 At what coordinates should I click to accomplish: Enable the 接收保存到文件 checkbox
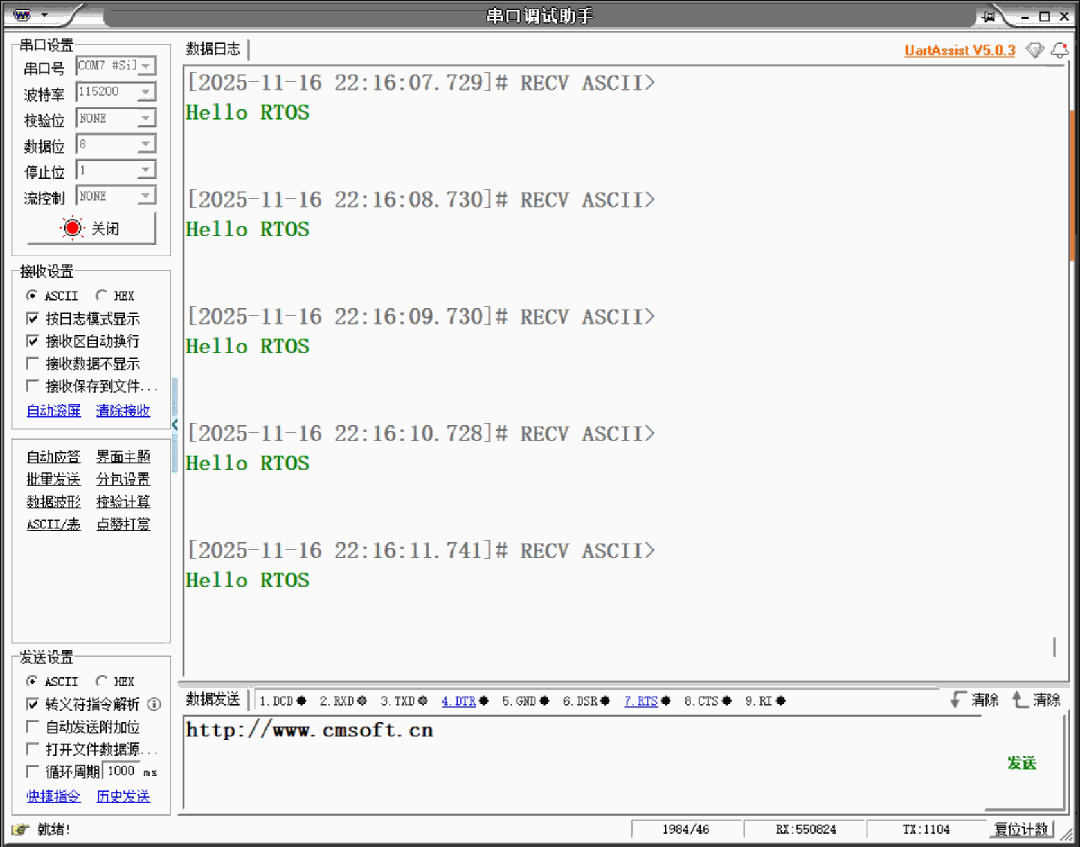32,386
